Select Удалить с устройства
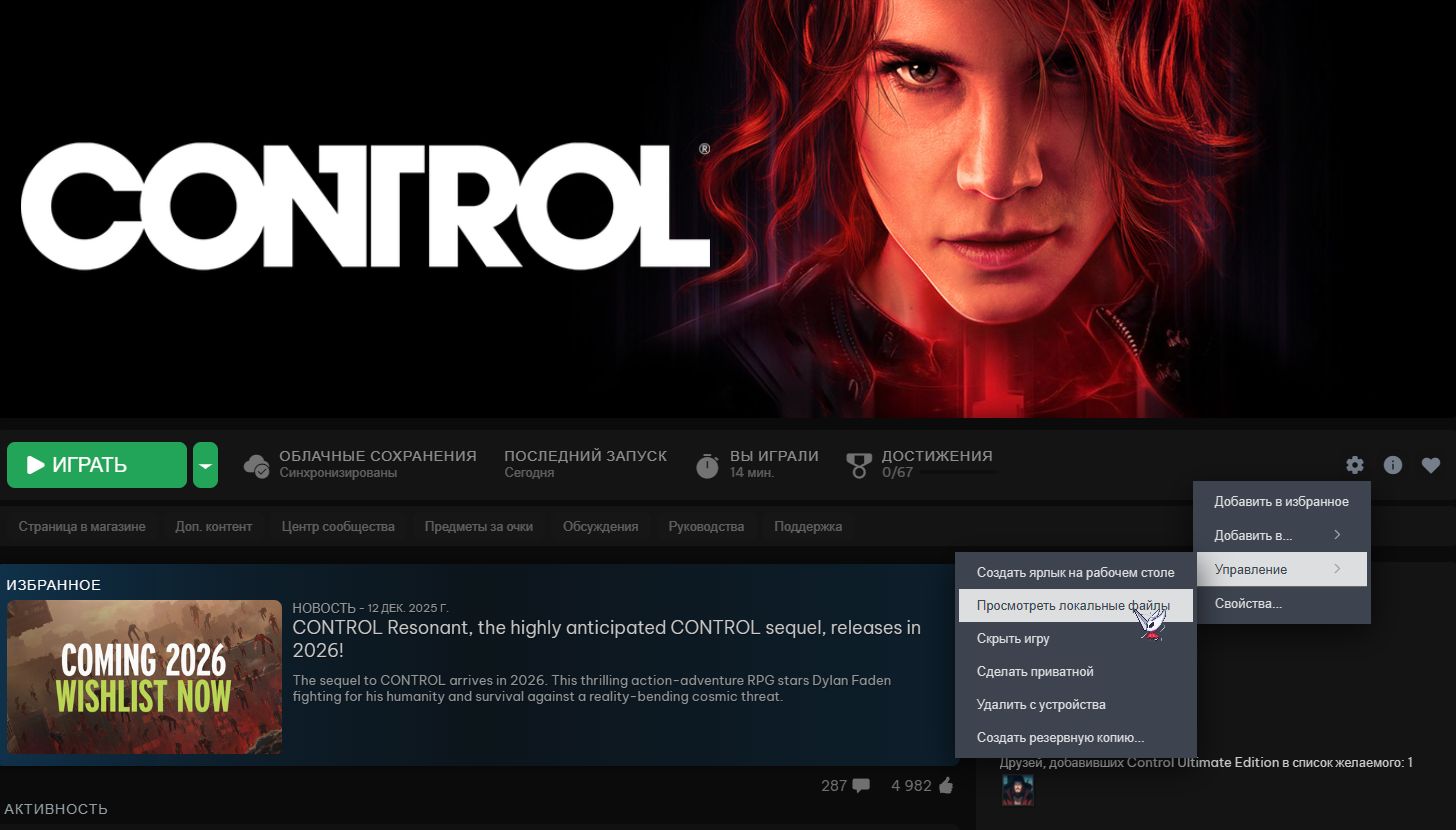 [x=1075, y=704]
